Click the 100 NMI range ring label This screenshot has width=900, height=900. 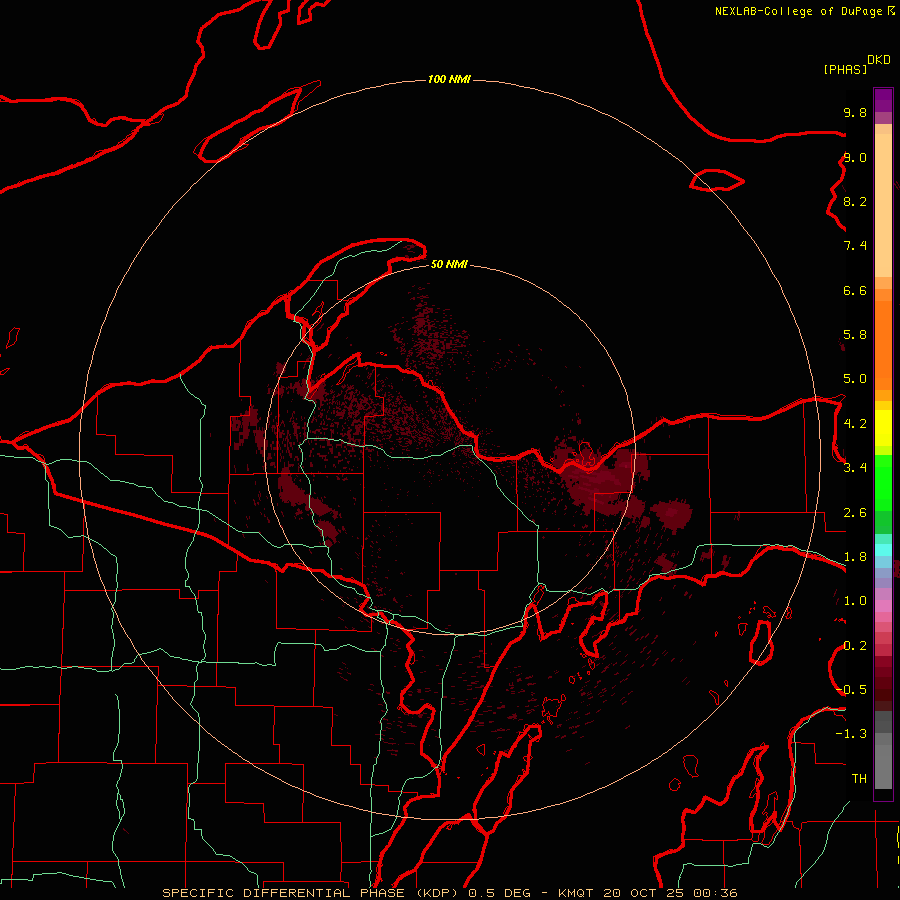449,79
